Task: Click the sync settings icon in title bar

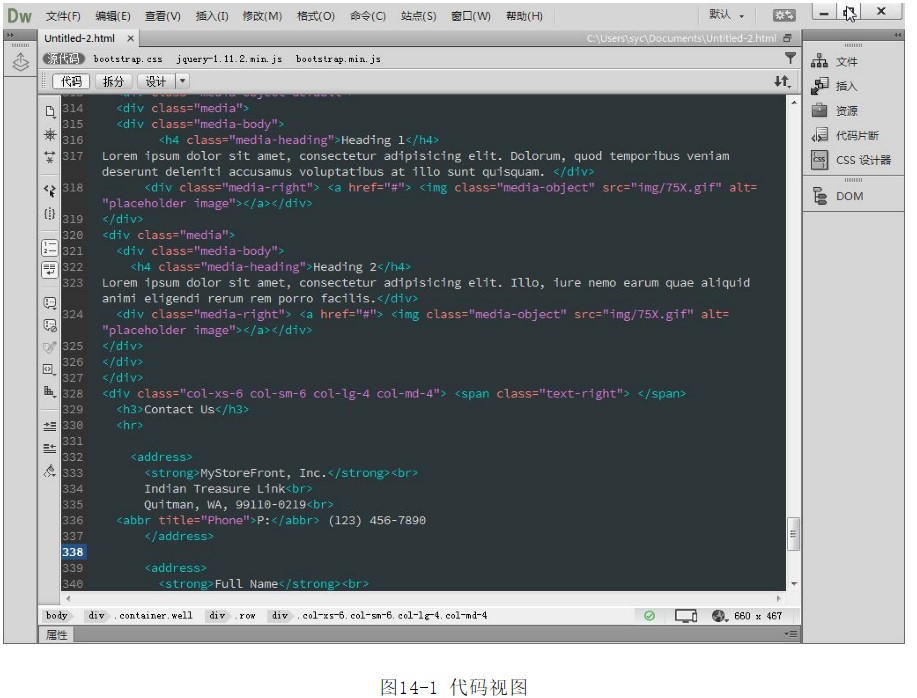Action: tap(785, 15)
